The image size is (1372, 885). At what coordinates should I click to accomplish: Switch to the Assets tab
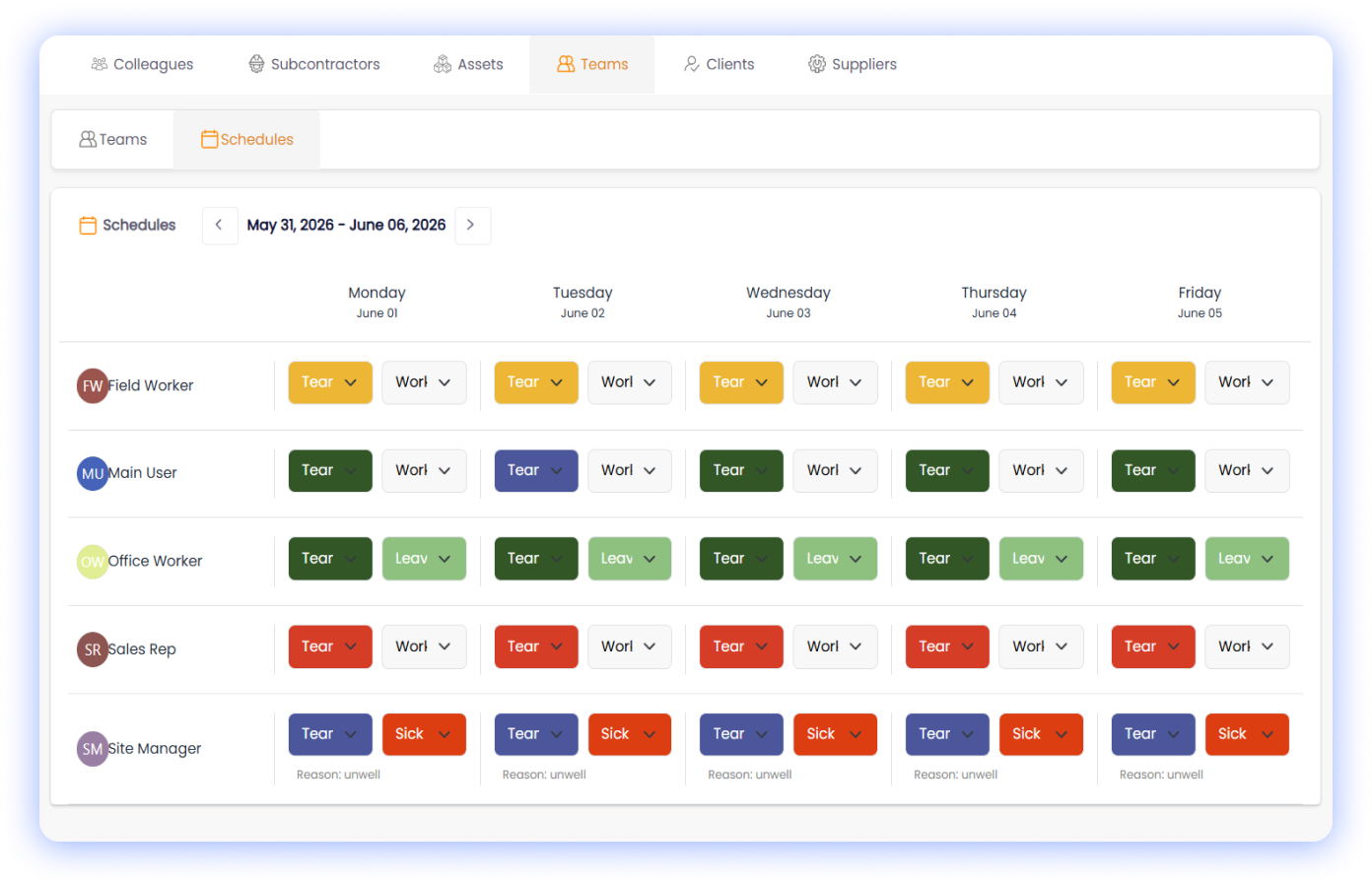click(468, 64)
